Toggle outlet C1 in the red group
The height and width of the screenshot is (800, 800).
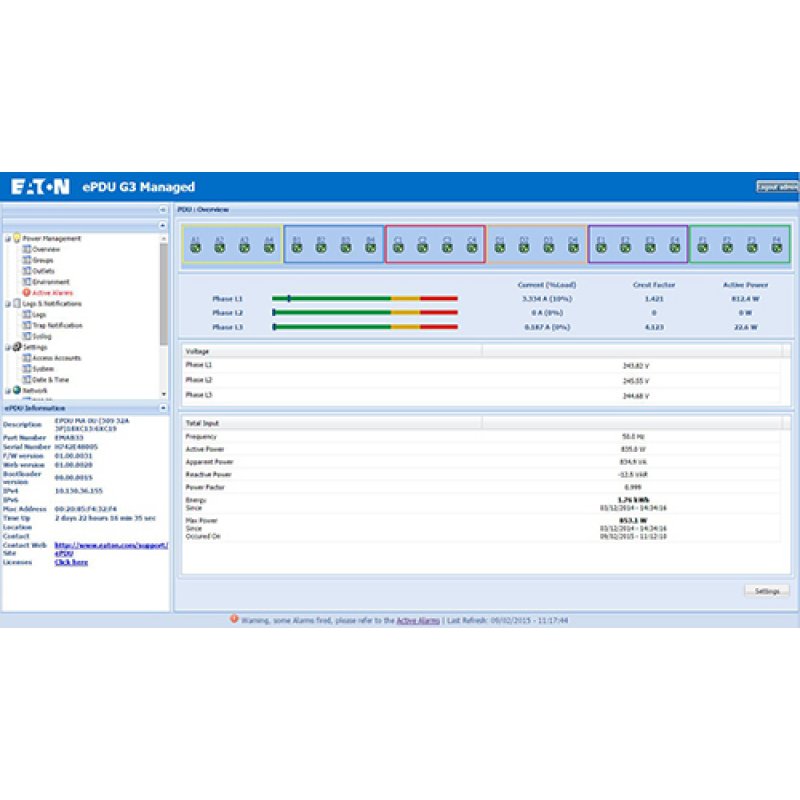[x=400, y=246]
